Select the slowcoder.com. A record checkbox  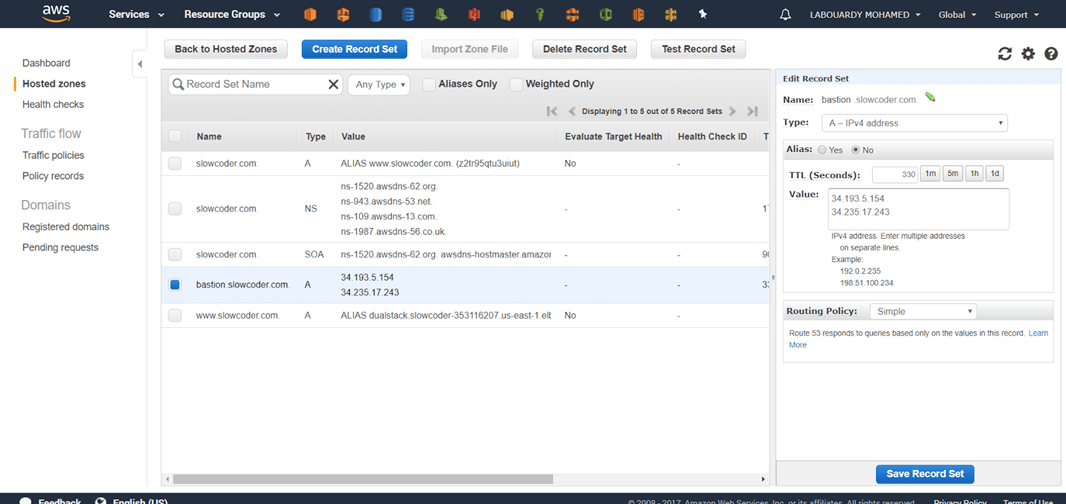tap(175, 163)
